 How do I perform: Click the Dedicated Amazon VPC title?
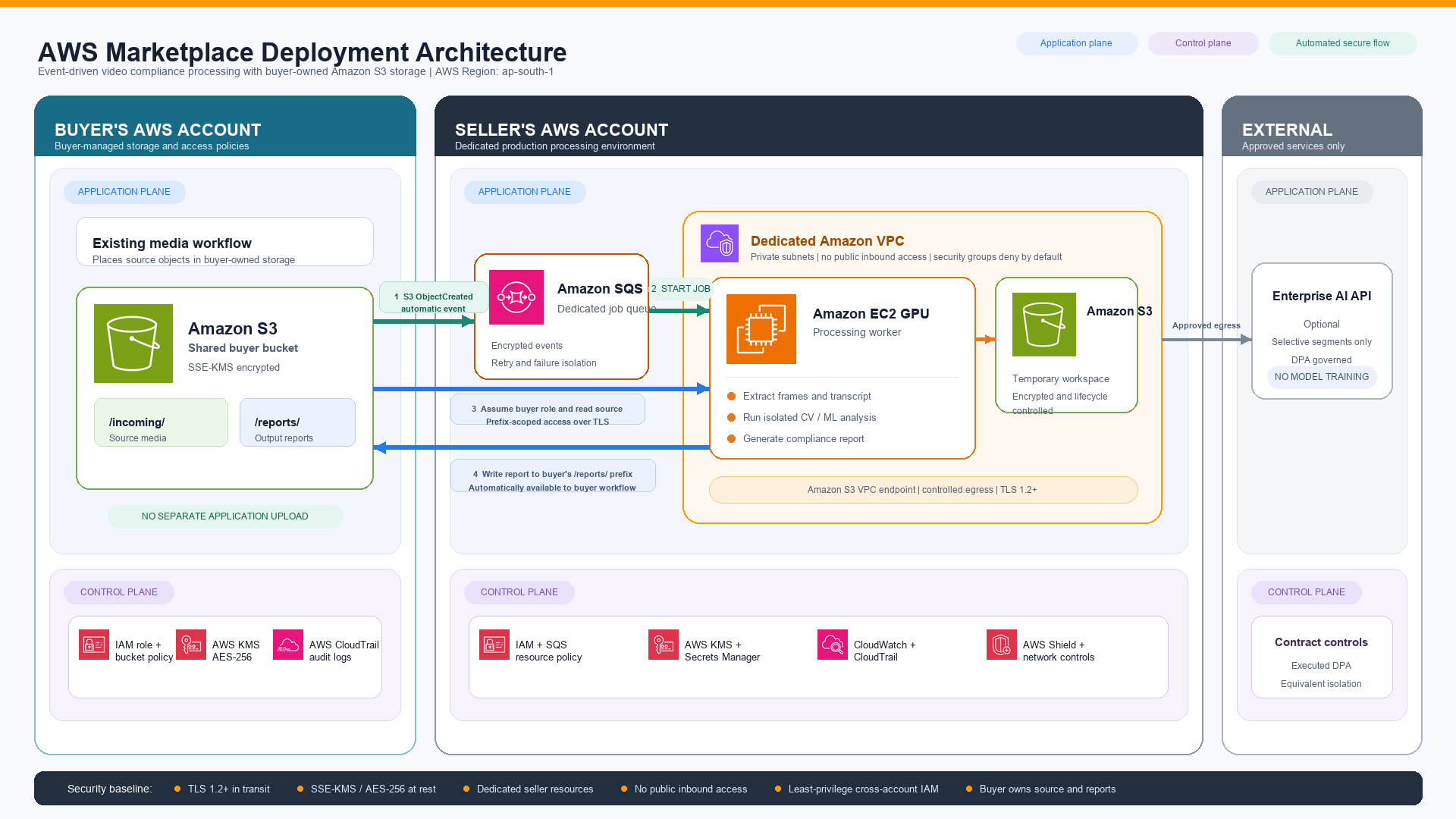pyautogui.click(x=827, y=241)
